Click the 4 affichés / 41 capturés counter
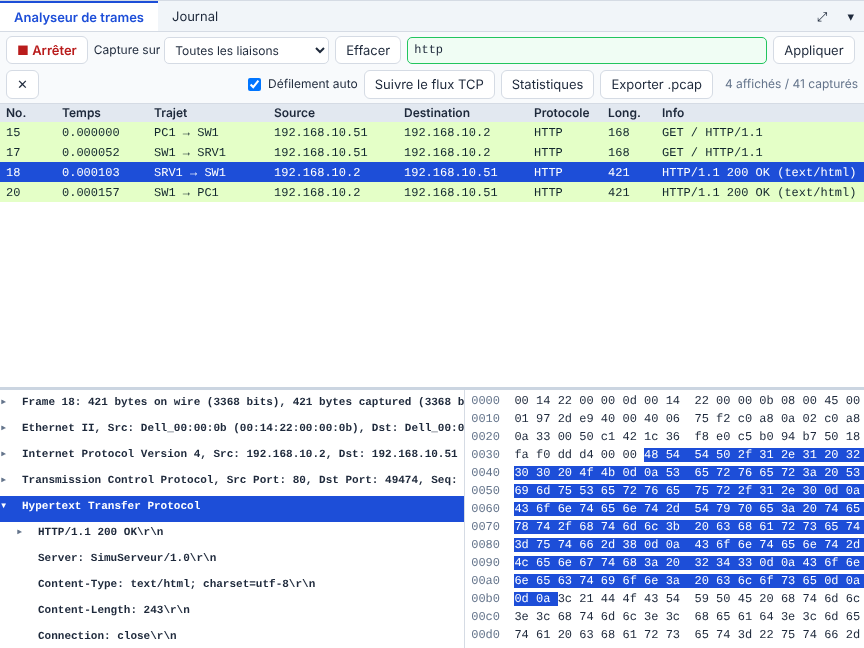The image size is (864, 648). pyautogui.click(x=791, y=84)
